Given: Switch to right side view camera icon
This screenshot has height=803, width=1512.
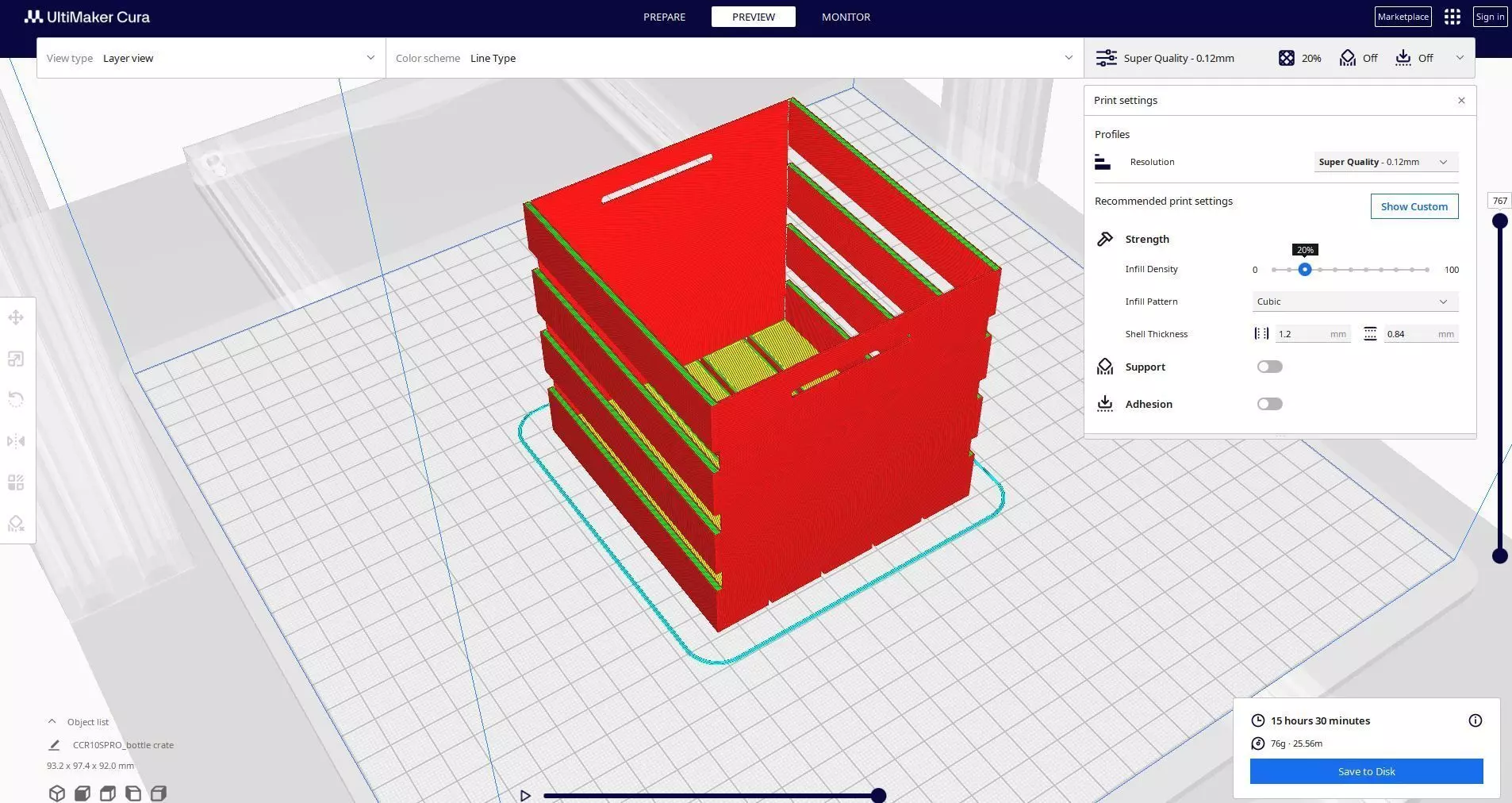Looking at the screenshot, I should pos(159,793).
